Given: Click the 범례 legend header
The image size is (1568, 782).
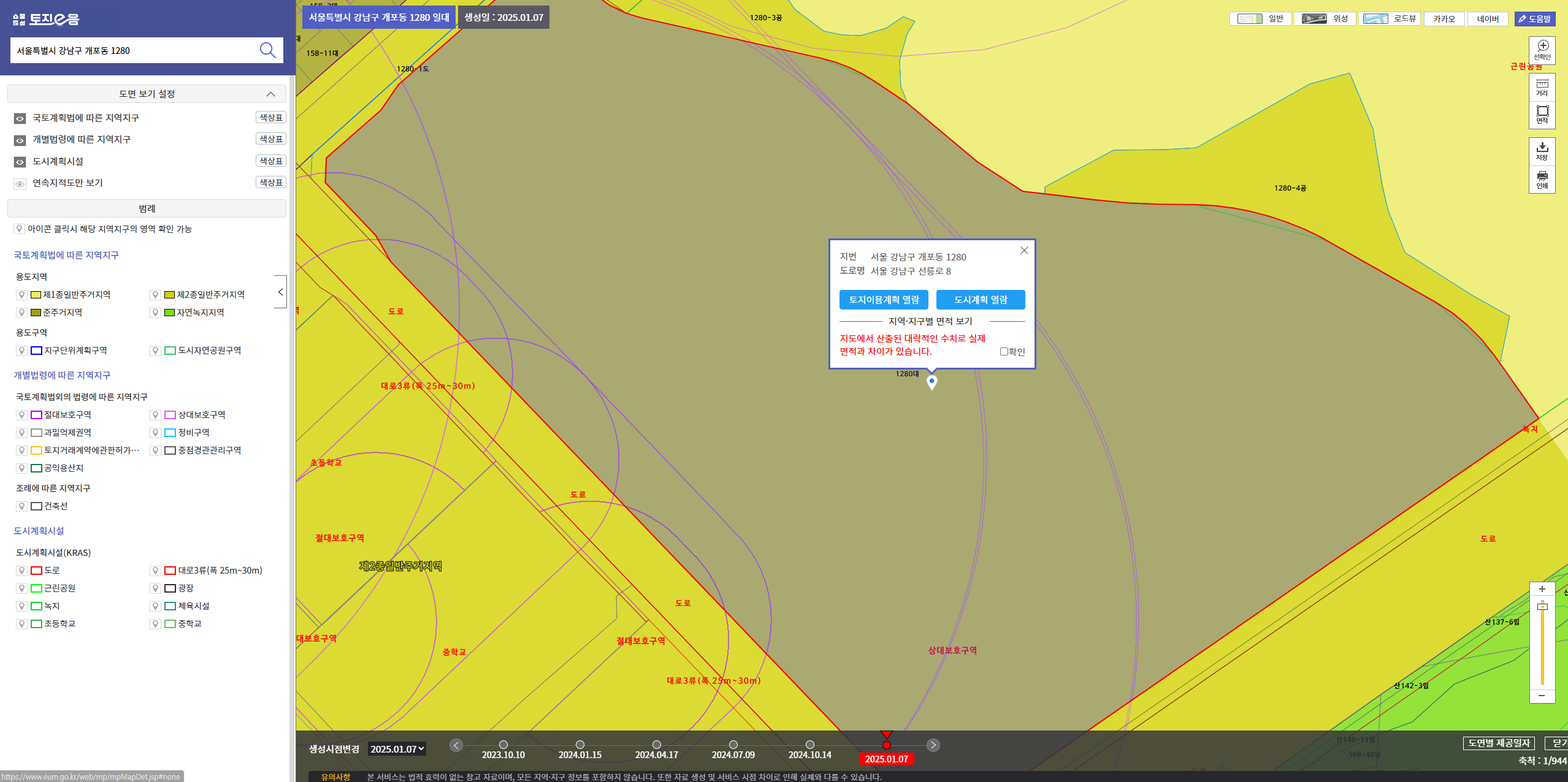Looking at the screenshot, I should [x=147, y=208].
